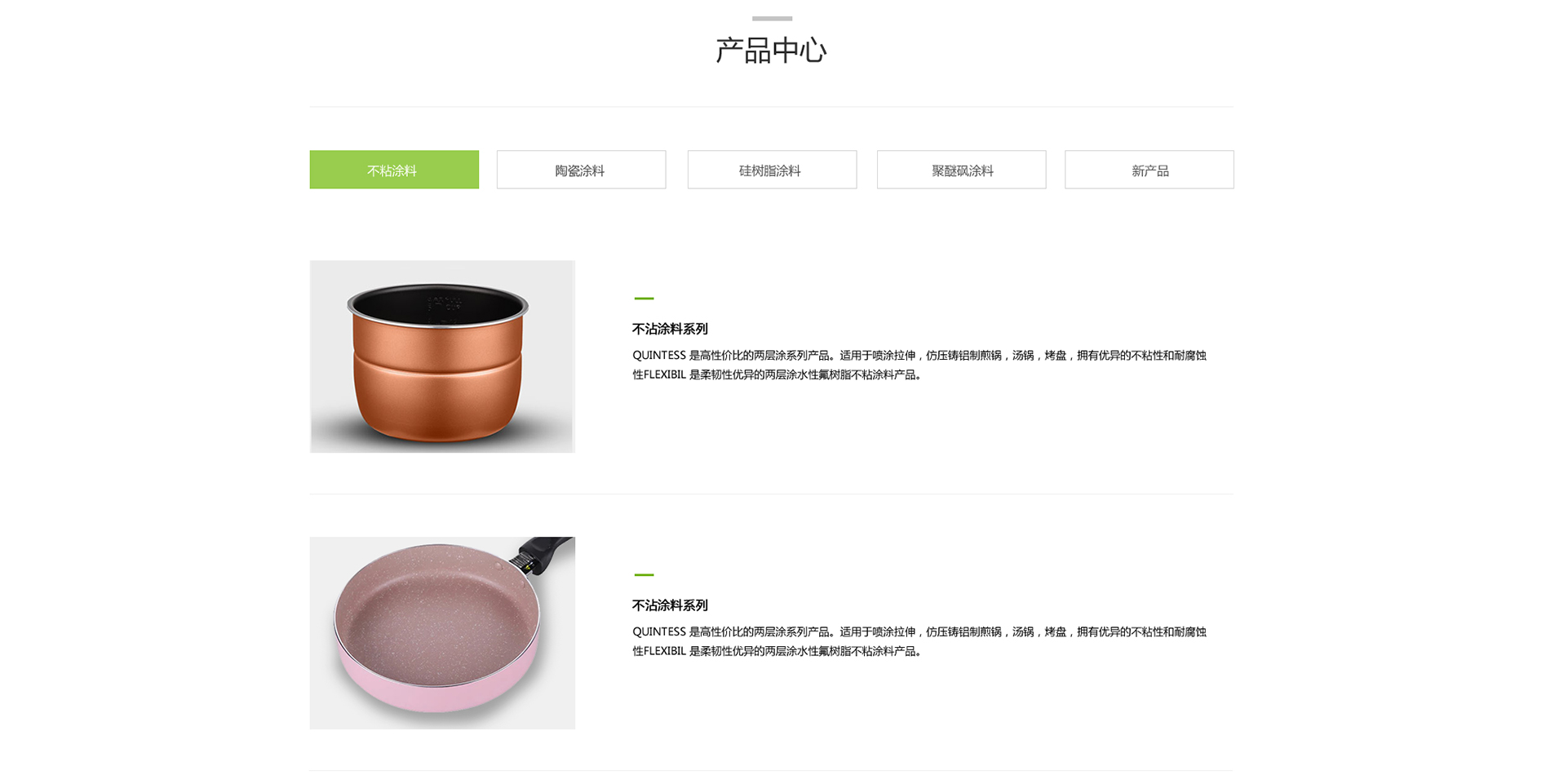
Task: Open the copper inner pot product image
Action: tap(442, 357)
